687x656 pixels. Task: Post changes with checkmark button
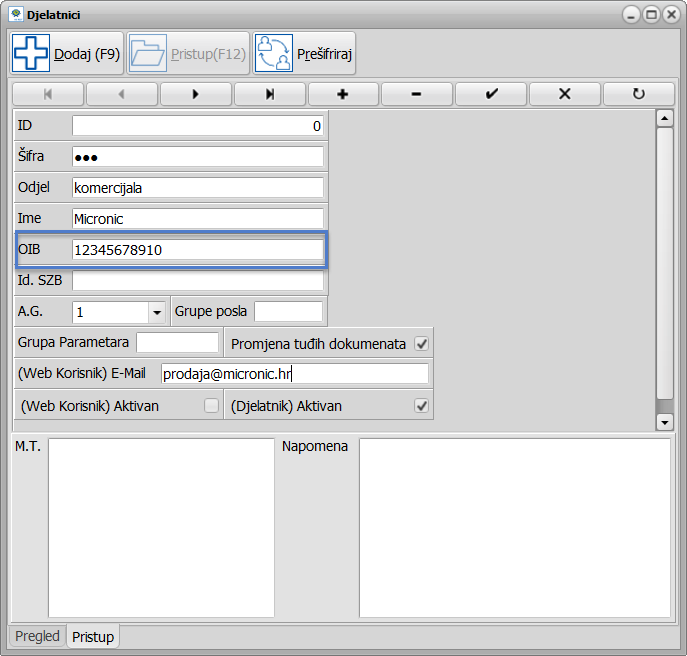click(x=491, y=94)
